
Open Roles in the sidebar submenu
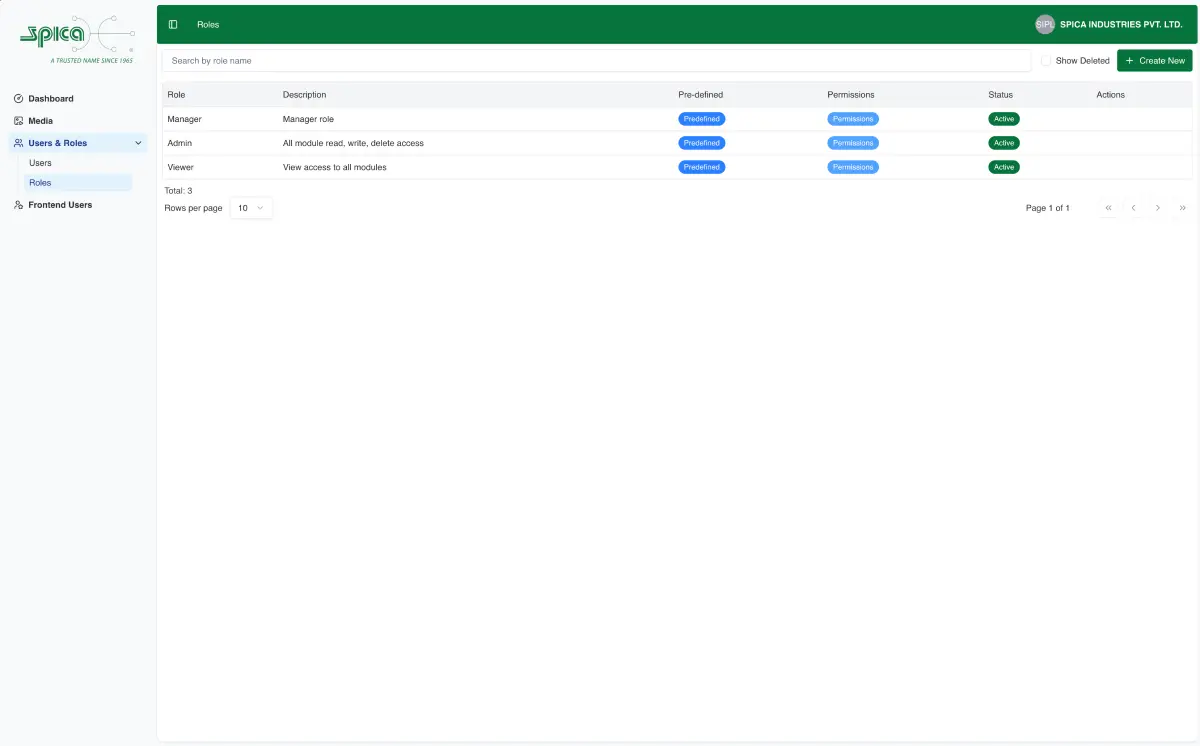tap(40, 182)
